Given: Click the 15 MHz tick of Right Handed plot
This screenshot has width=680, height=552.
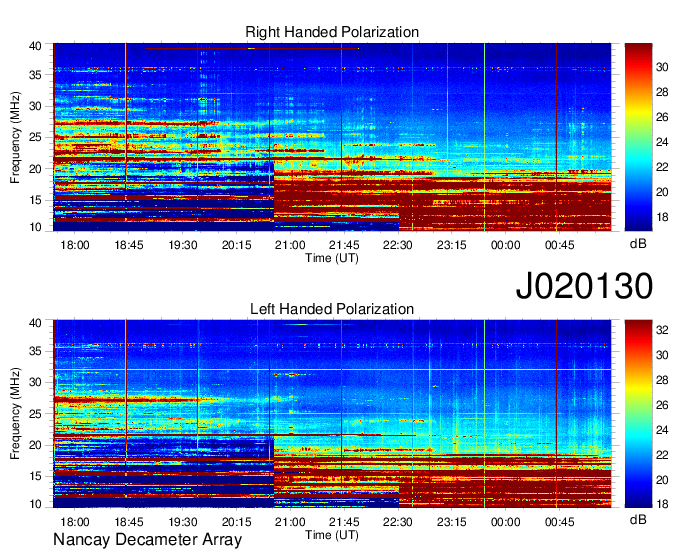Looking at the screenshot, I should pos(36,200).
